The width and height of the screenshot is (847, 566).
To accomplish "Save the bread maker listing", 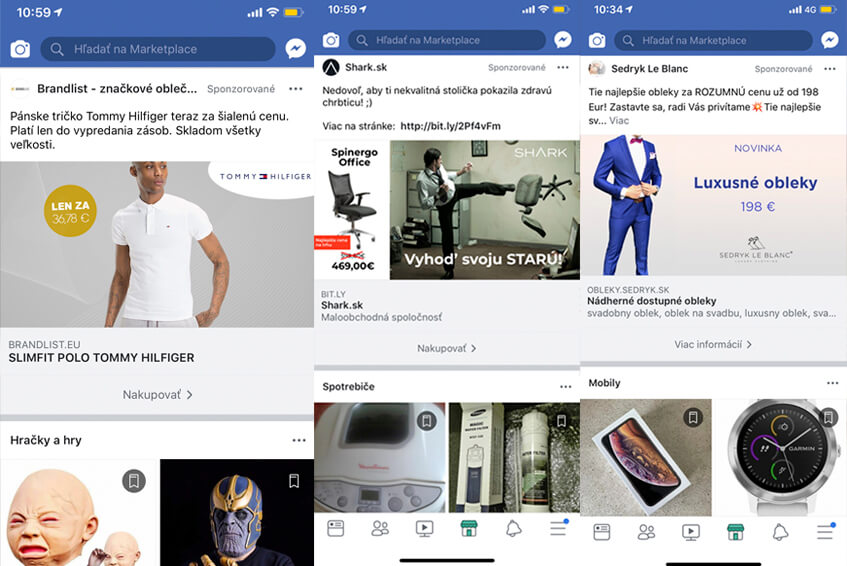I will 426,420.
